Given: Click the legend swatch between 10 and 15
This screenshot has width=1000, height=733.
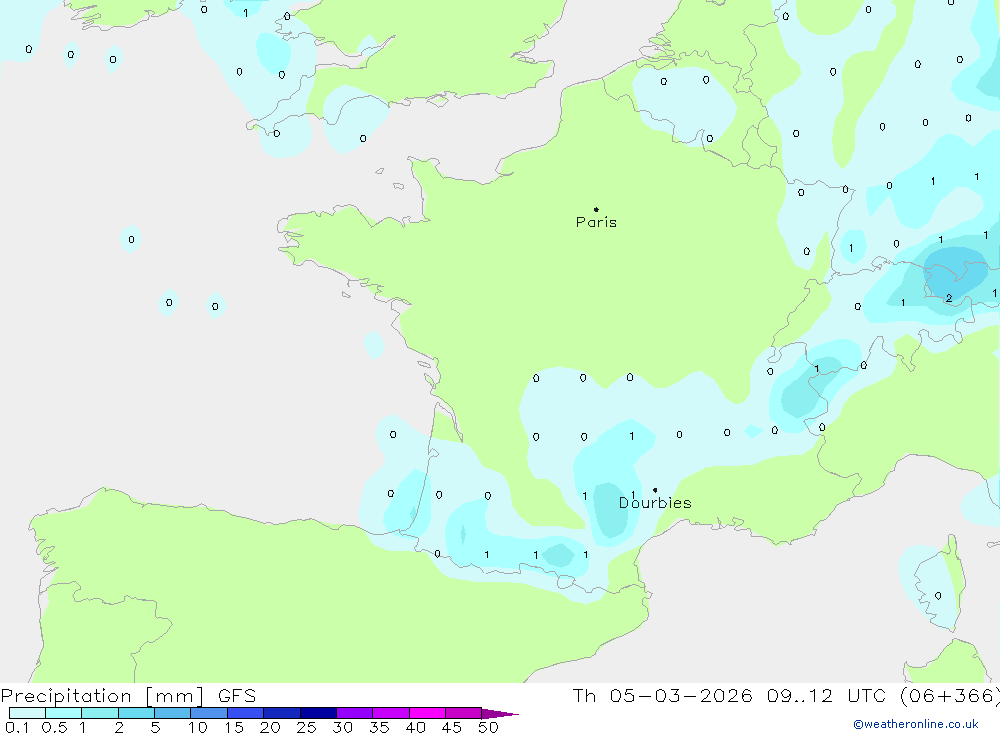Looking at the screenshot, I should 209,713.
